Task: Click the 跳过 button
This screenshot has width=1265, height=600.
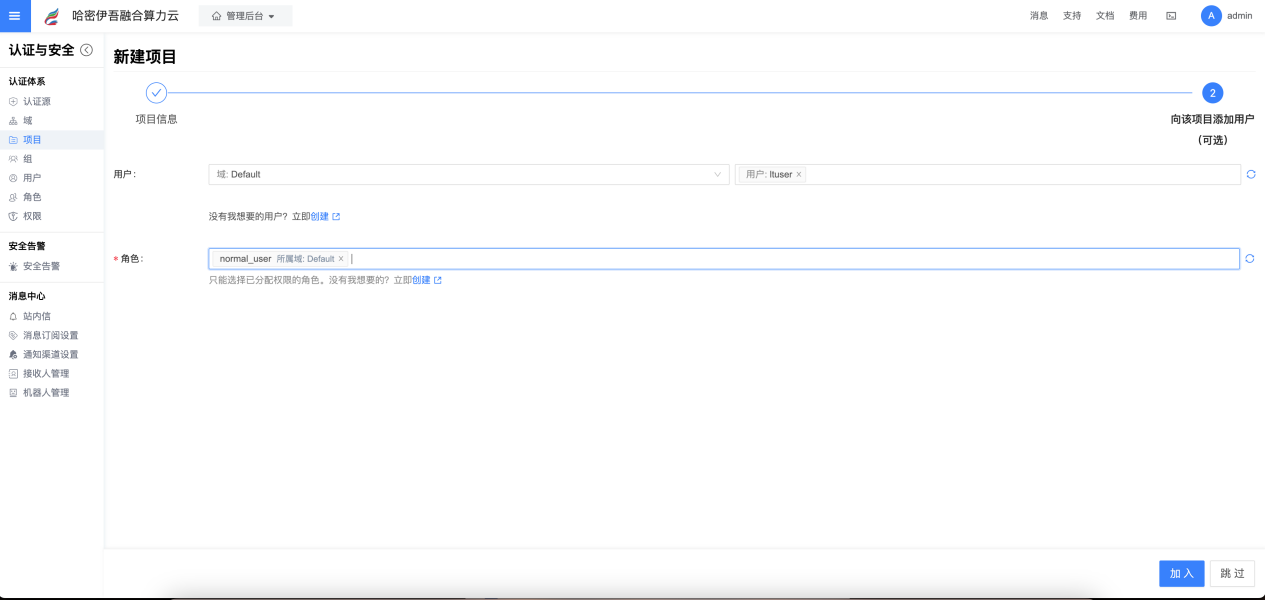Action: 1232,573
